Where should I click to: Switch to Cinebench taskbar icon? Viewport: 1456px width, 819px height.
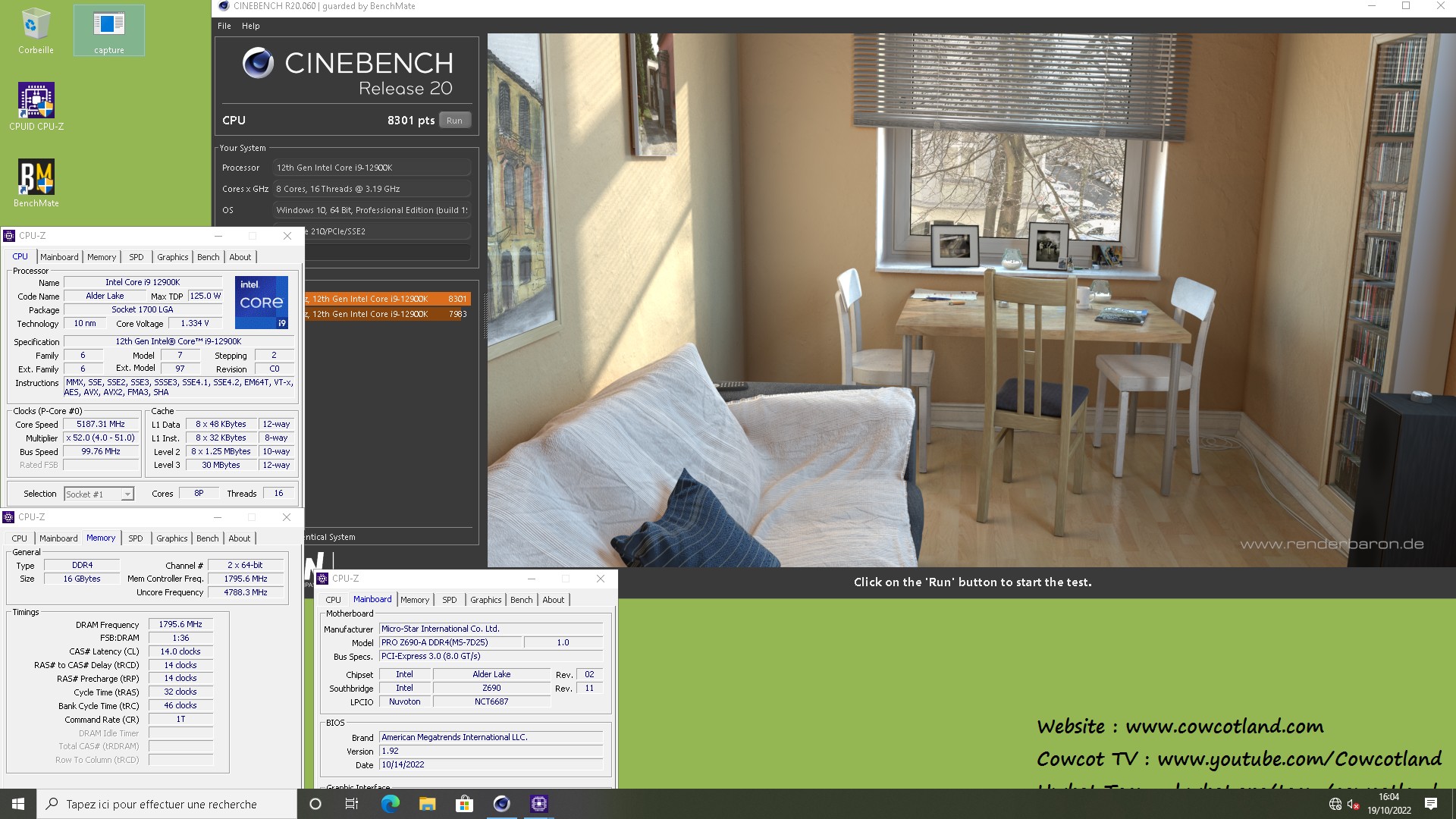coord(501,804)
